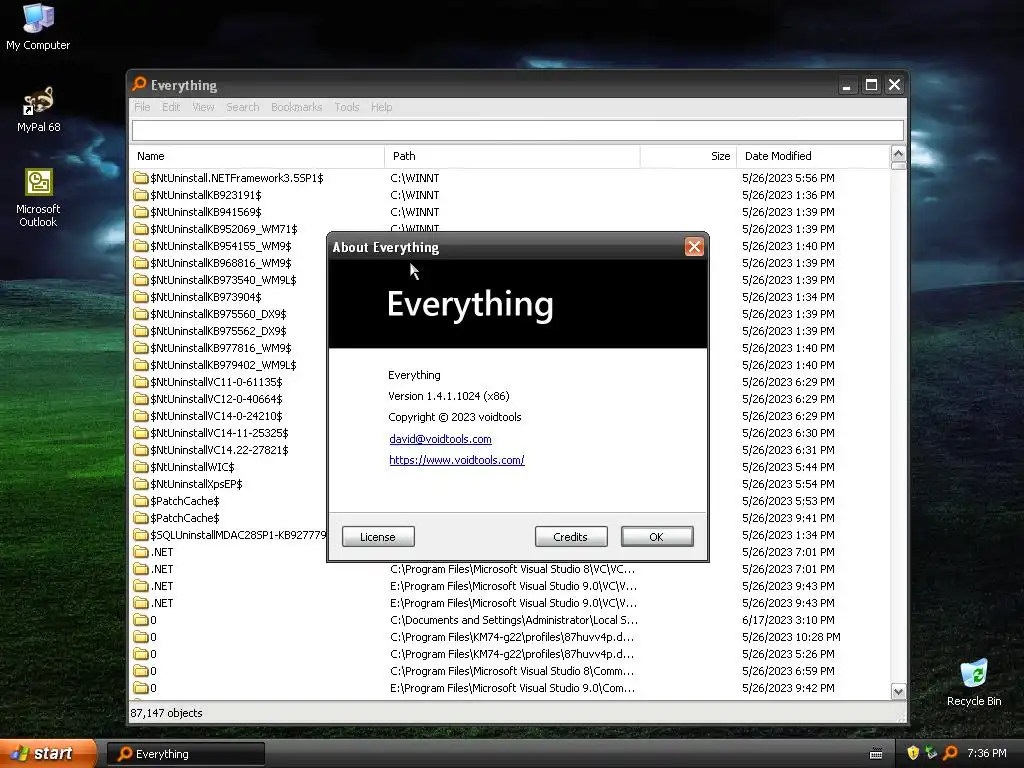Select folder icon for $SQLUninstallMDAC28SP1
This screenshot has height=768, width=1024.
140,535
